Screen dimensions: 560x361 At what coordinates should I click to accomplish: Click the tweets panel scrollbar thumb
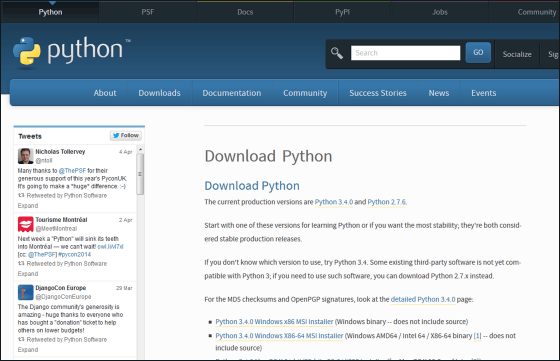(140, 174)
